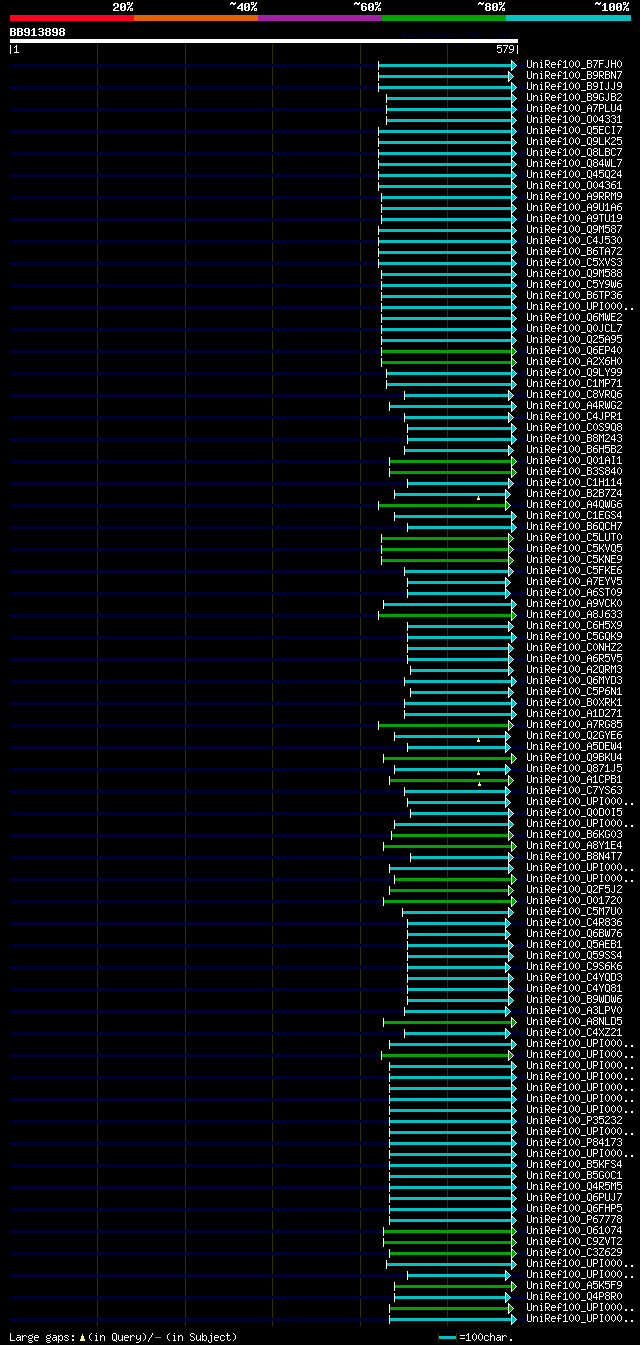This screenshot has height=1345, width=640.
Task: Select the UniRef100_C7YS63 label
Action: coord(574,790)
